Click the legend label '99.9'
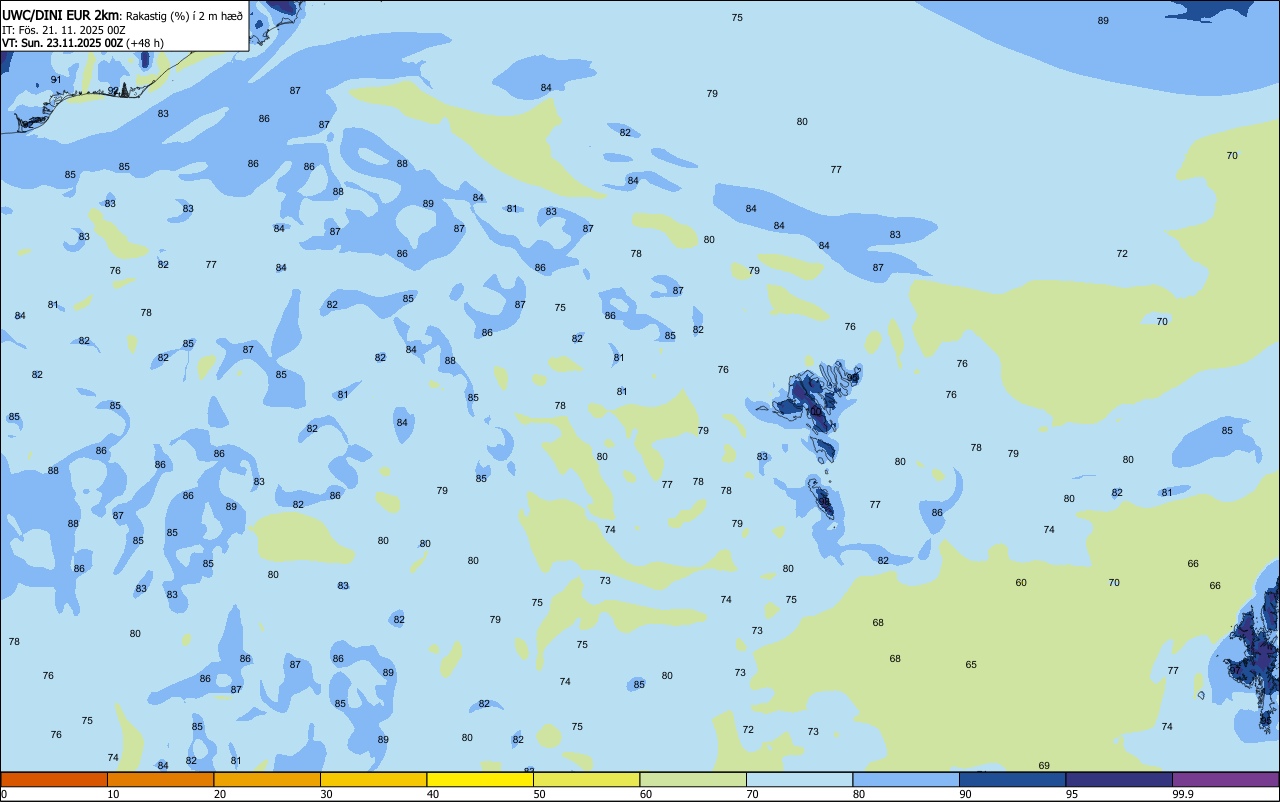Image resolution: width=1280 pixels, height=802 pixels. 1183,794
